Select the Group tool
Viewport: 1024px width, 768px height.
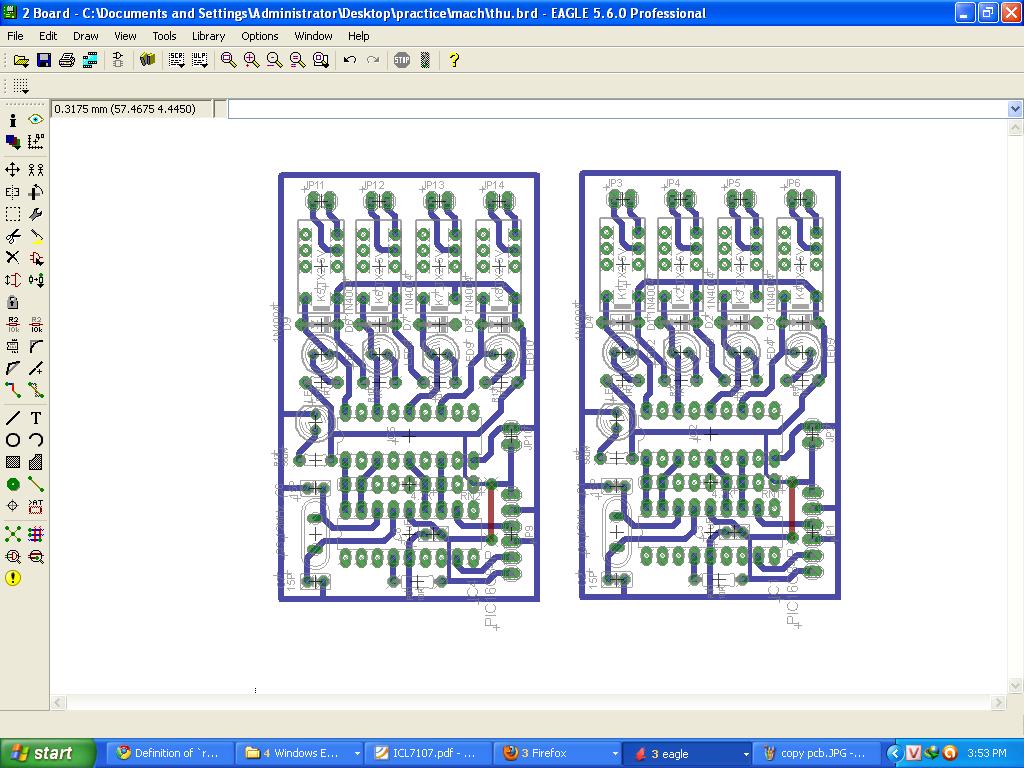[12, 214]
